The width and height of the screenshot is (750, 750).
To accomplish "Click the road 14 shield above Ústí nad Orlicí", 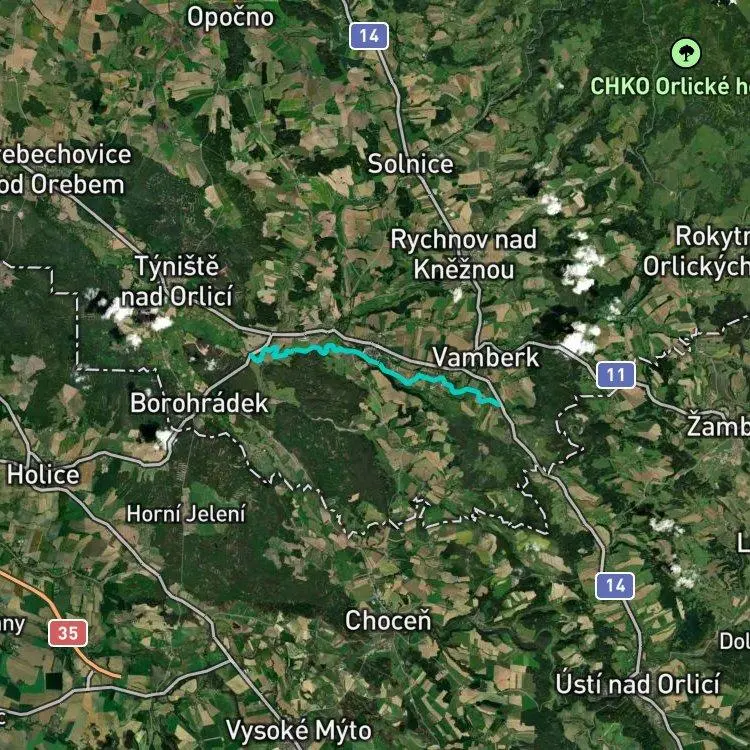I will tap(615, 585).
